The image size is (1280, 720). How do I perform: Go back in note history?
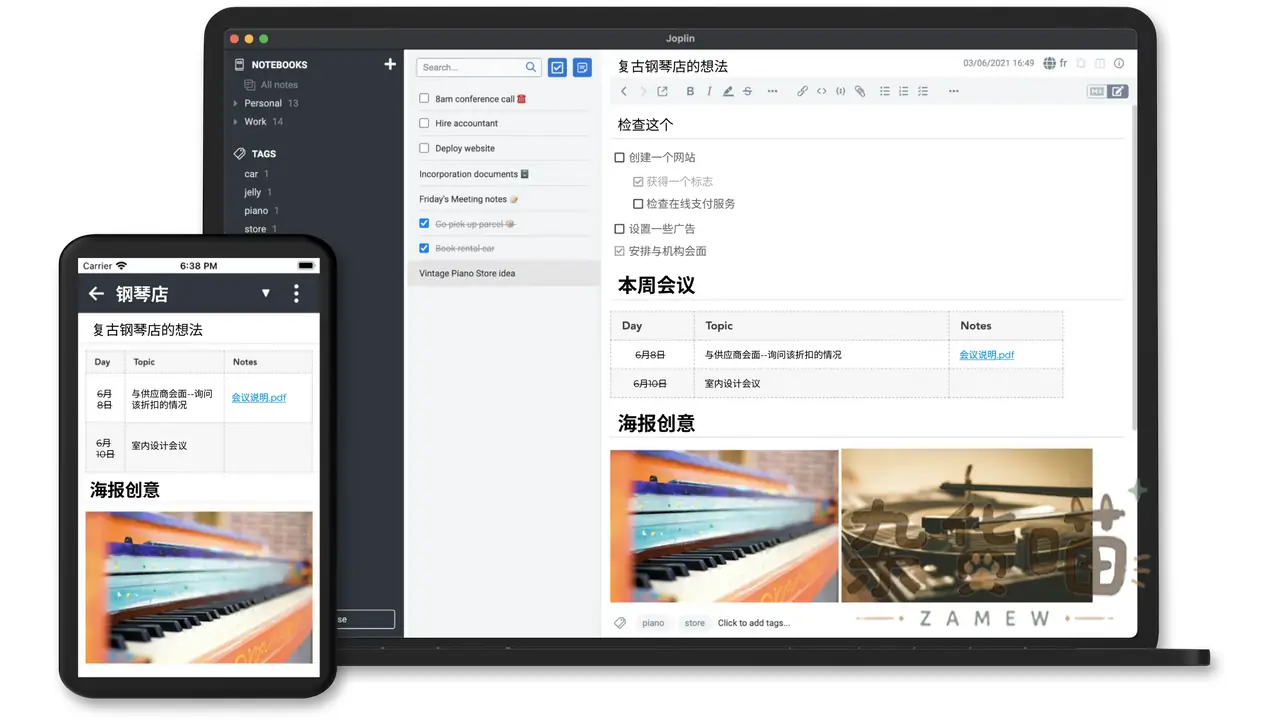click(624, 91)
